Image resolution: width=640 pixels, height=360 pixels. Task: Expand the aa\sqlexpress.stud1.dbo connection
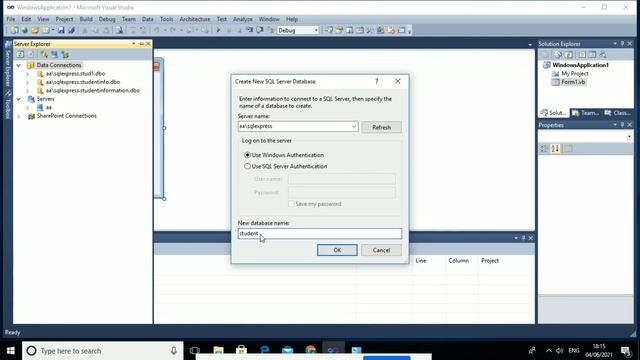pyautogui.click(x=27, y=74)
